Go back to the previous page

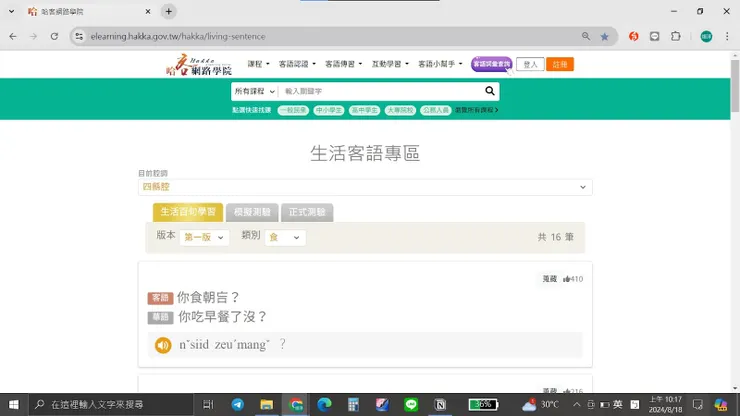click(x=13, y=36)
